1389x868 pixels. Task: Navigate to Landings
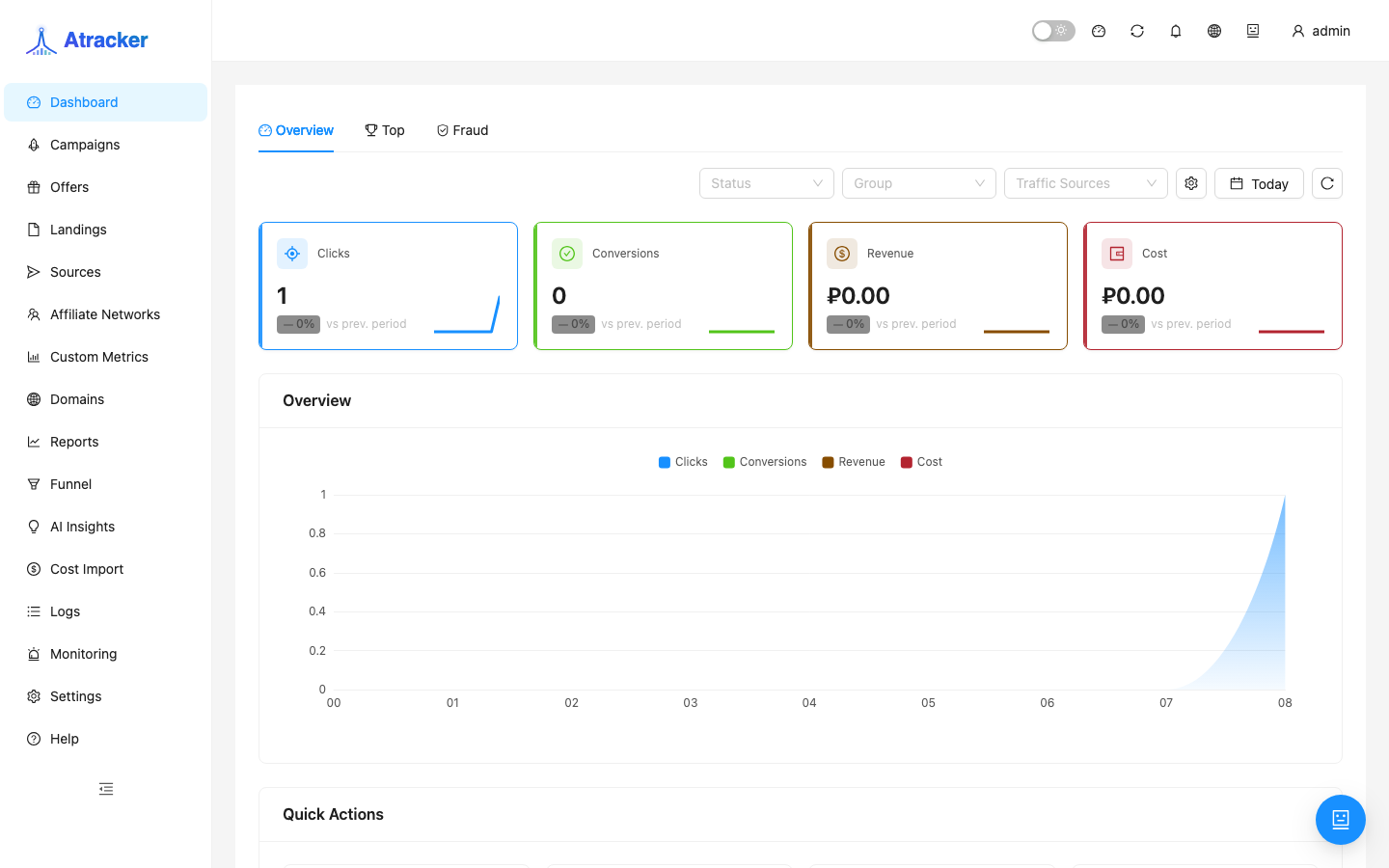coord(106,230)
